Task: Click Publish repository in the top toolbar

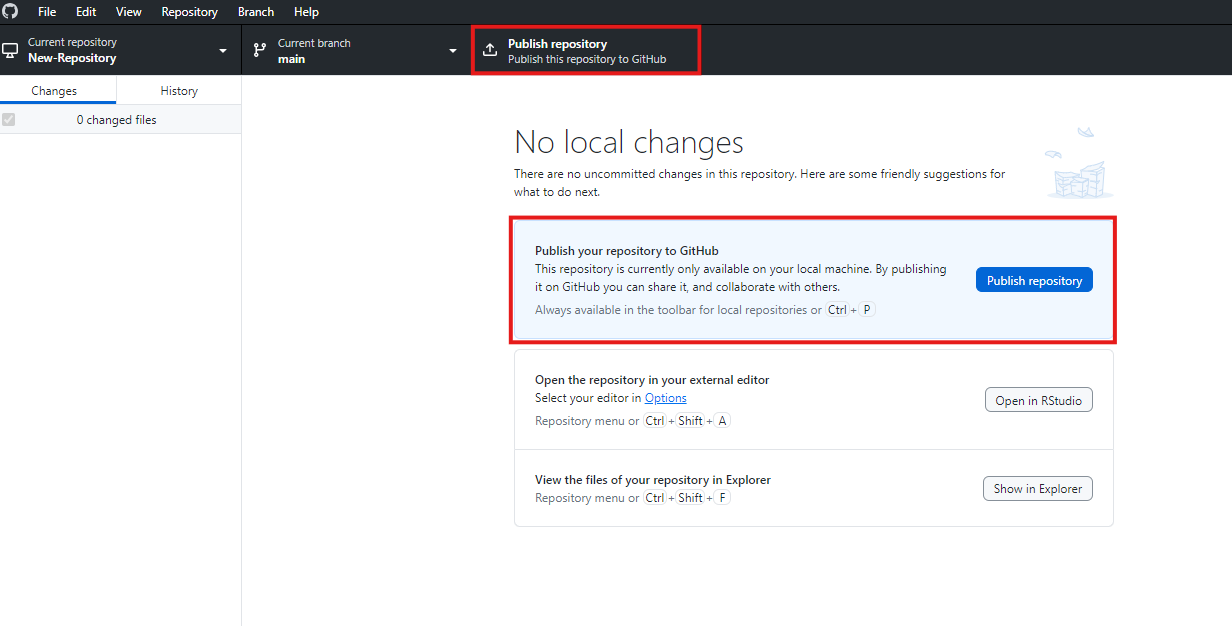Action: pyautogui.click(x=585, y=50)
